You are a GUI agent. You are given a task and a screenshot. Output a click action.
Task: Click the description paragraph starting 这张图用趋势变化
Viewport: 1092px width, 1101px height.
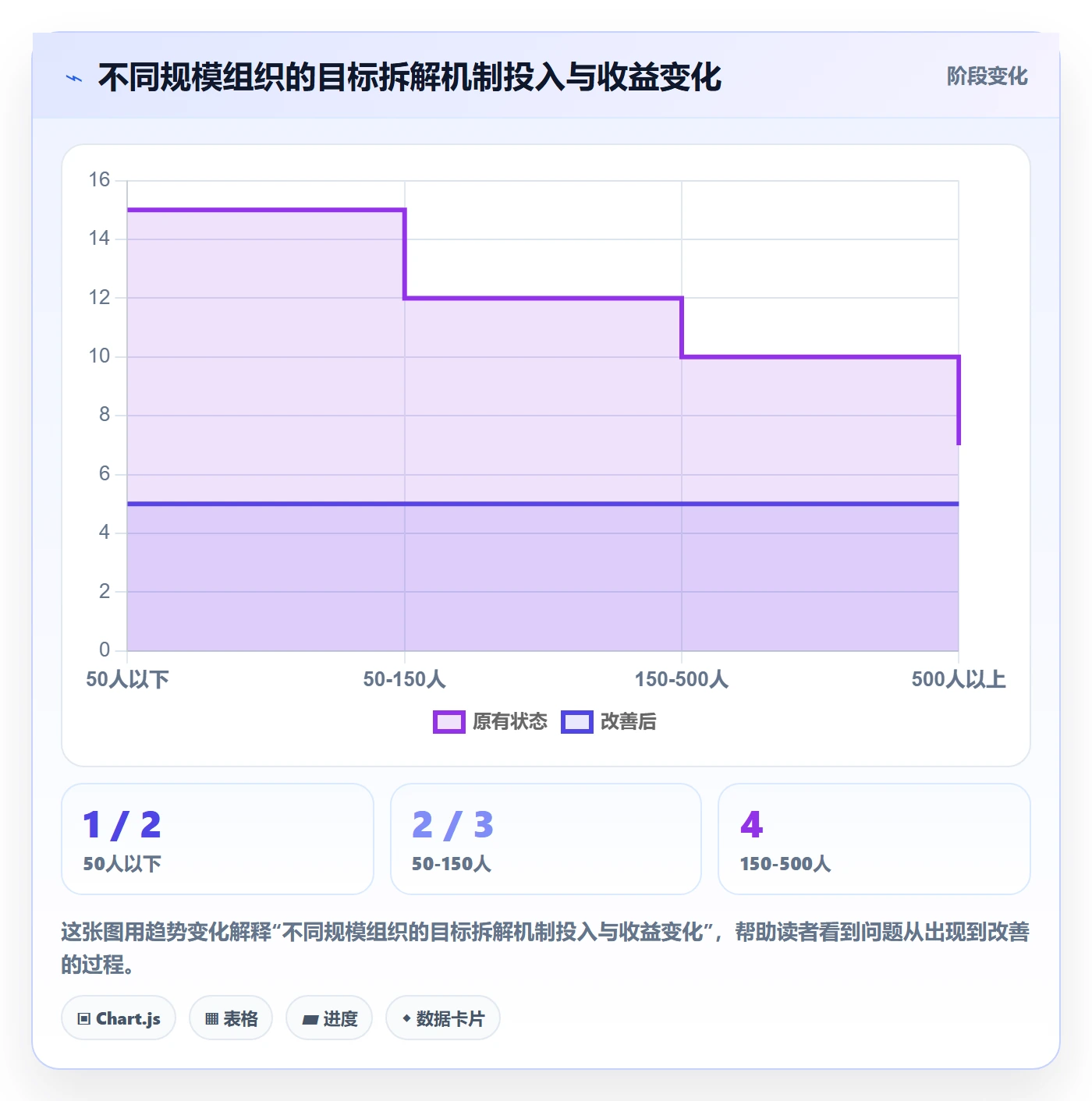545,947
